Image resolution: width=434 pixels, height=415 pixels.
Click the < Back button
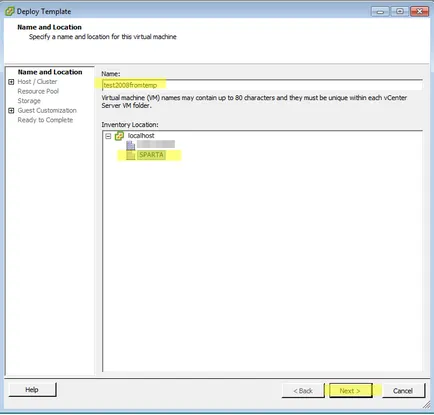tap(303, 391)
